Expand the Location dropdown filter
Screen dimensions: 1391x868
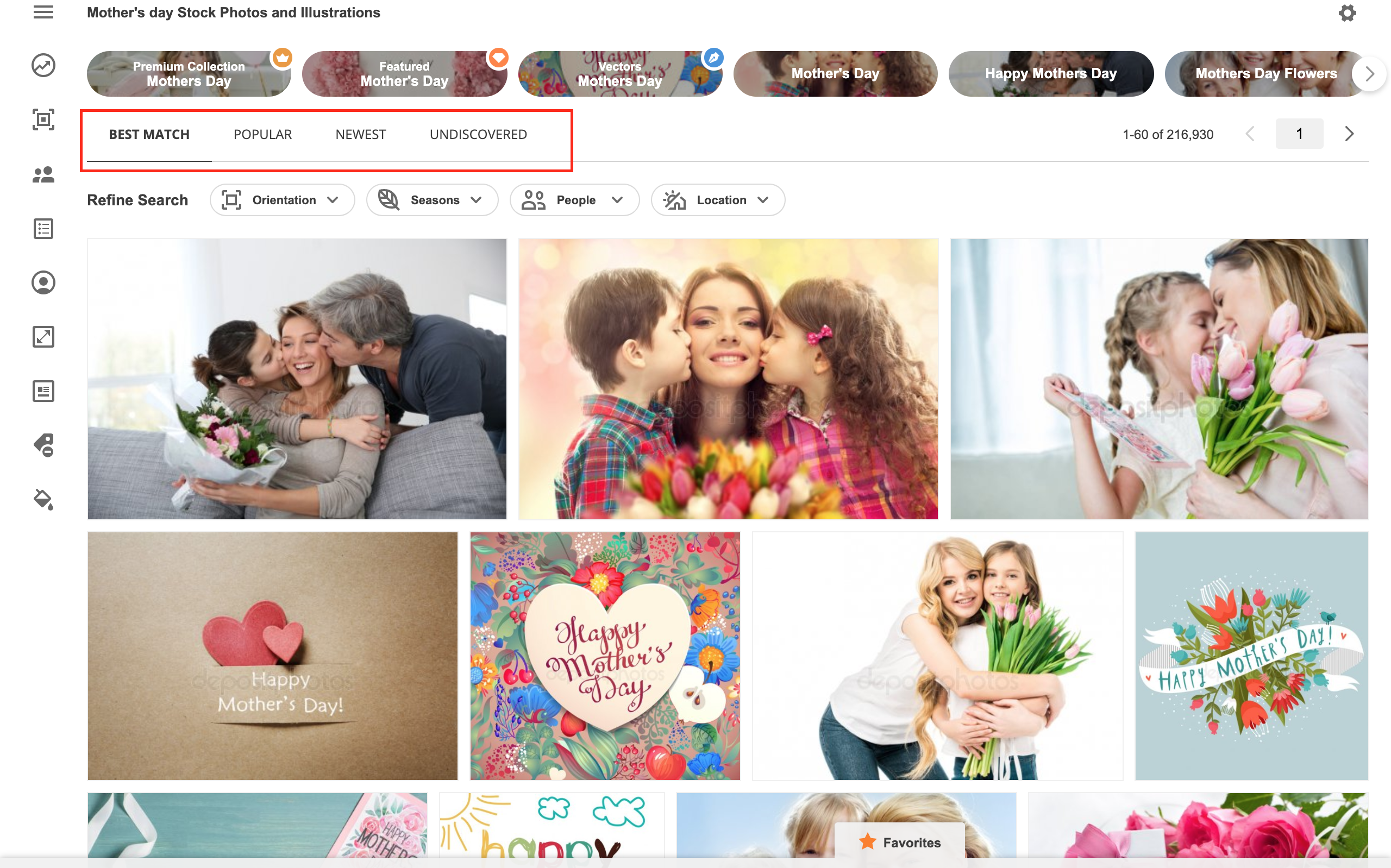(718, 200)
